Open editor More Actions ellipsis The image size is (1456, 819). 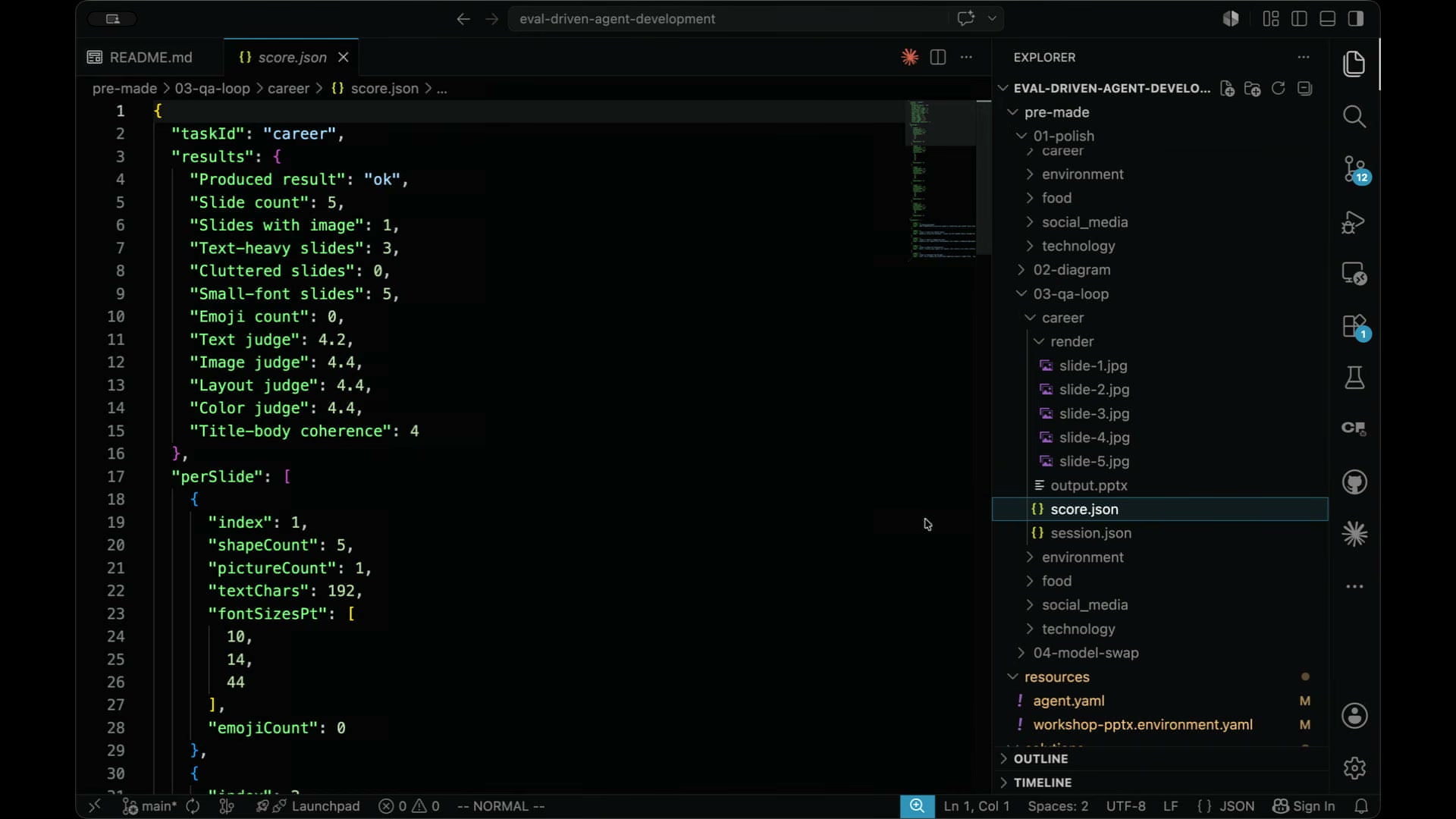coord(966,57)
